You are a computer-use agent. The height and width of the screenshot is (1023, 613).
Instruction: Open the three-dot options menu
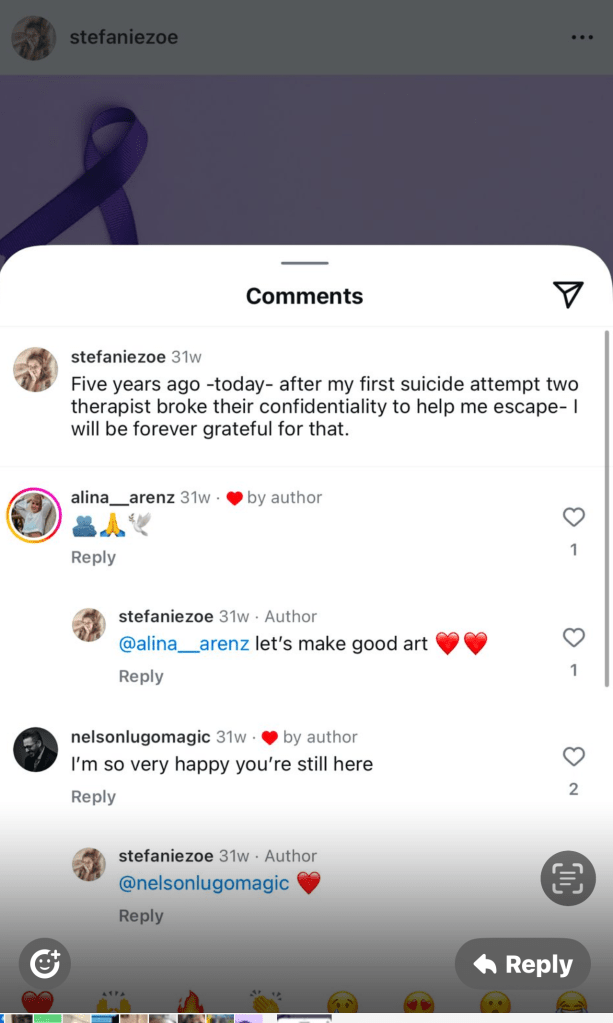click(x=582, y=37)
